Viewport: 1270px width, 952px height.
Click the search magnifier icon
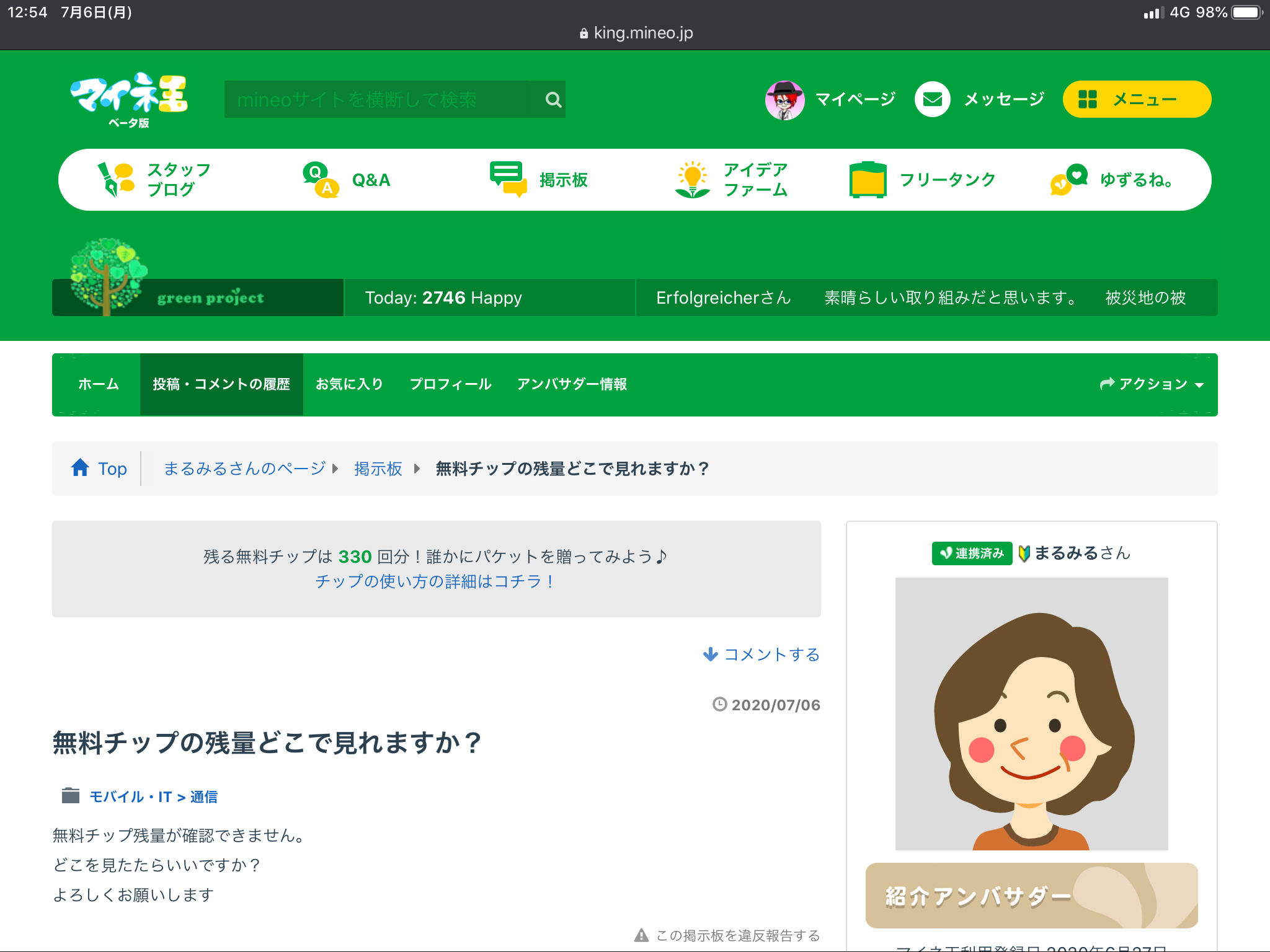[x=553, y=100]
